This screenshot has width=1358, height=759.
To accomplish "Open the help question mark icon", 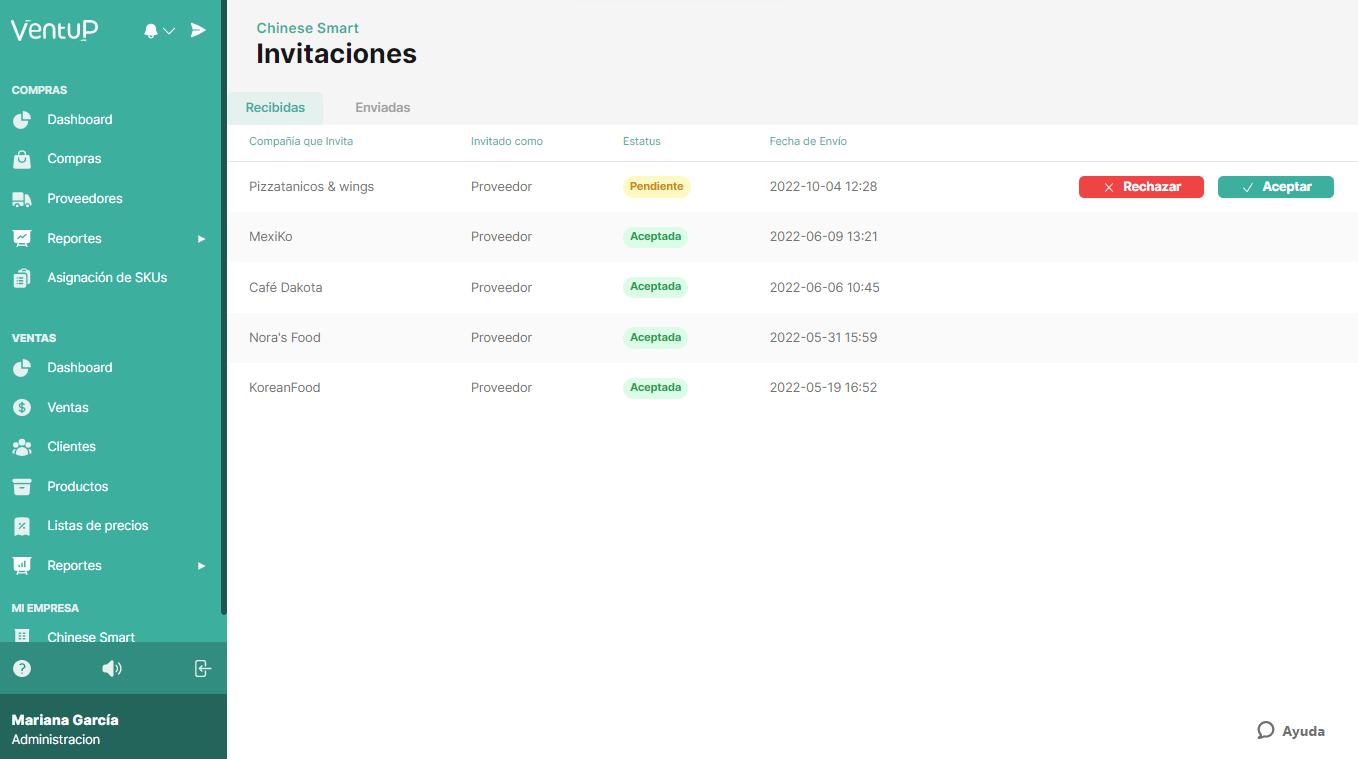I will [x=22, y=669].
